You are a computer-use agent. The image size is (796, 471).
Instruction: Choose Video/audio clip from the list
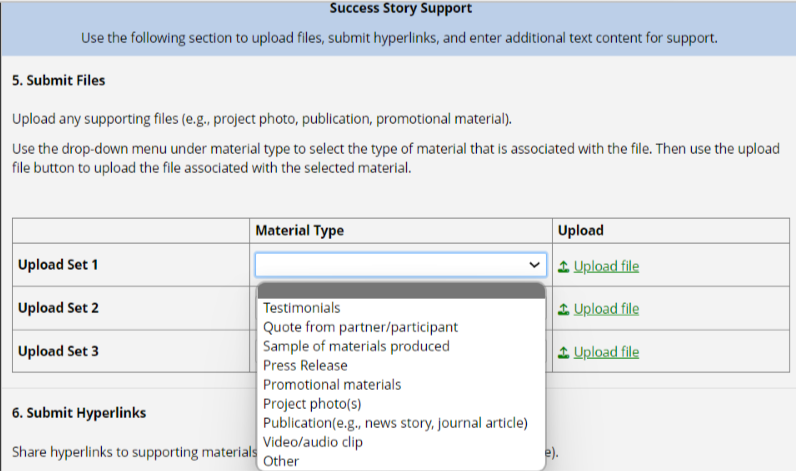[313, 442]
